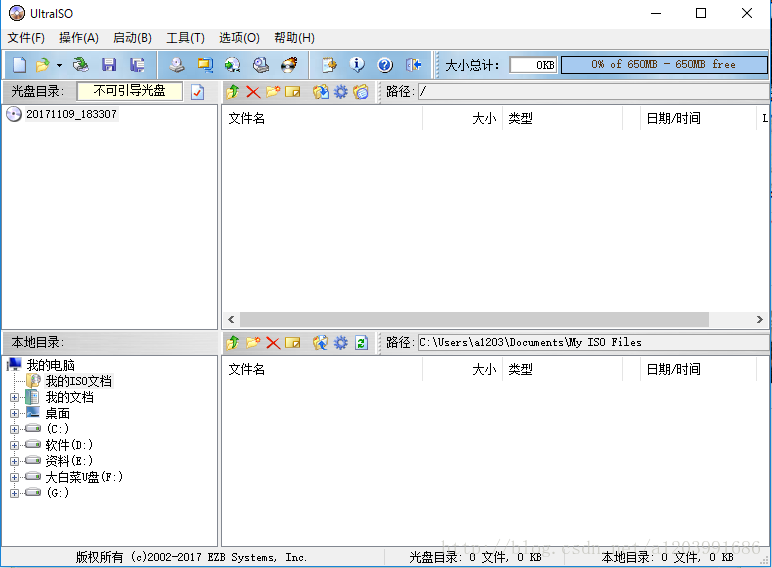Image resolution: width=772 pixels, height=568 pixels.
Task: Click the 不可引导光盘 boot status button
Action: coord(130,91)
